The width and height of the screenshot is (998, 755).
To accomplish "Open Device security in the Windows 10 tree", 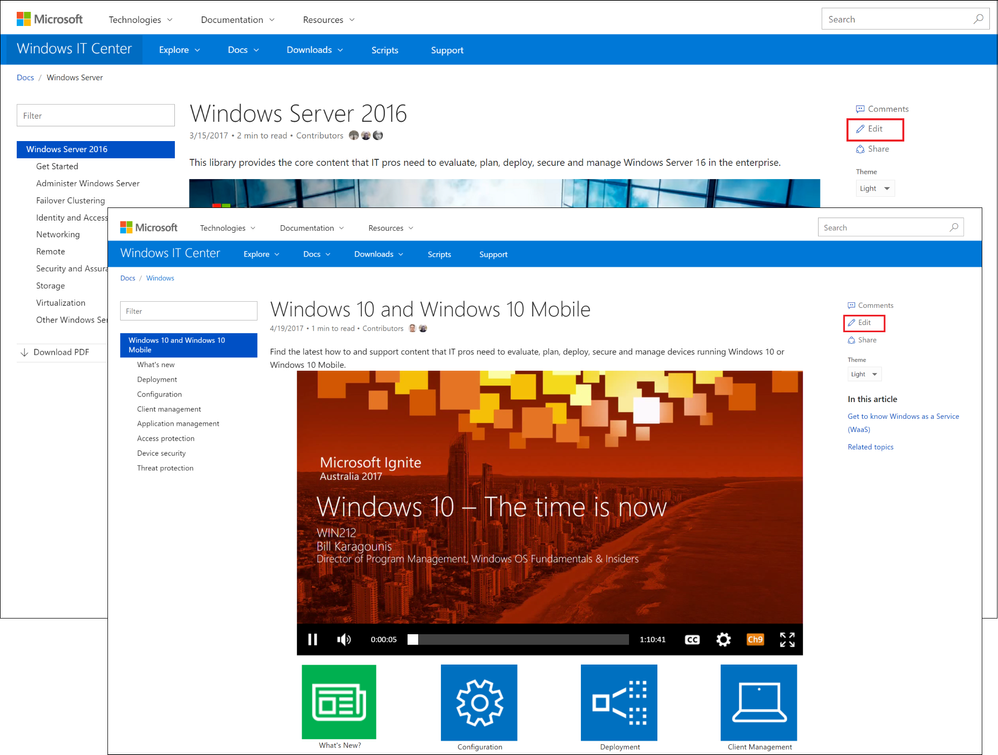I will (161, 453).
